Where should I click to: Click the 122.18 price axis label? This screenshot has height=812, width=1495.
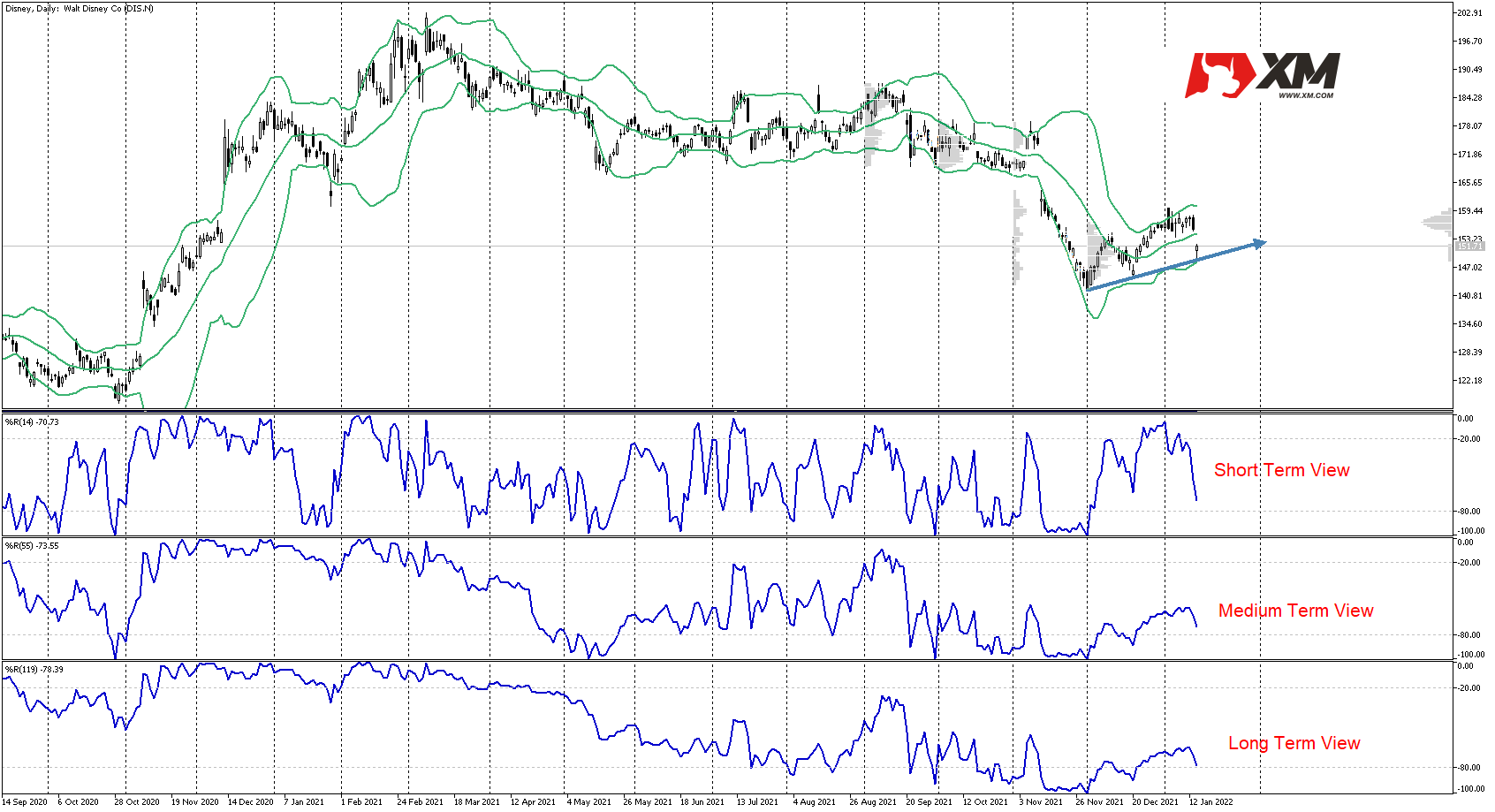[x=1470, y=381]
